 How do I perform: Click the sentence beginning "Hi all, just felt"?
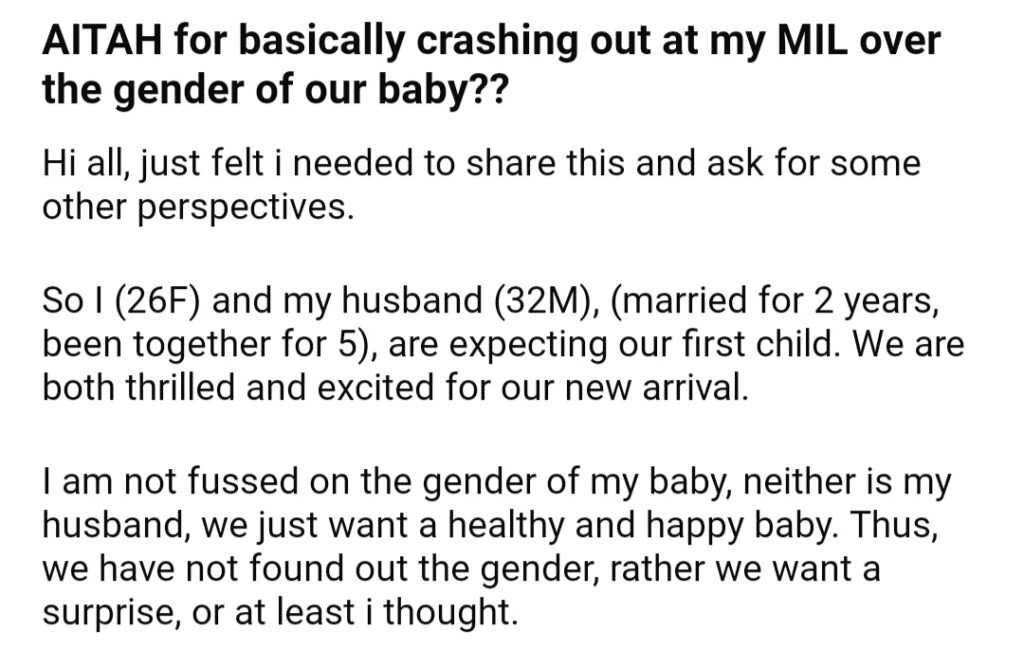coord(481,185)
